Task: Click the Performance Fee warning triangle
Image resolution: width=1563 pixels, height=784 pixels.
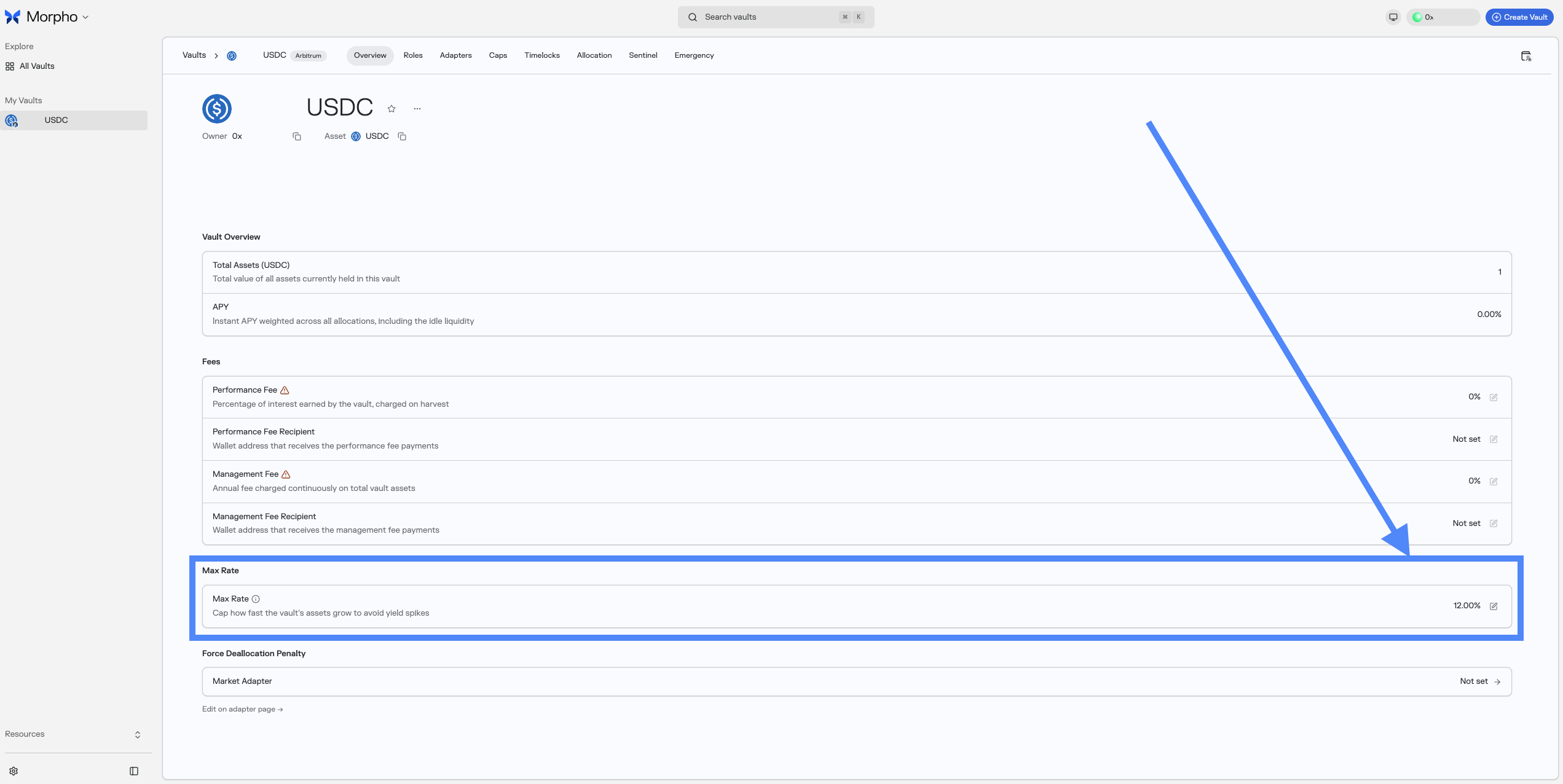Action: [x=285, y=390]
